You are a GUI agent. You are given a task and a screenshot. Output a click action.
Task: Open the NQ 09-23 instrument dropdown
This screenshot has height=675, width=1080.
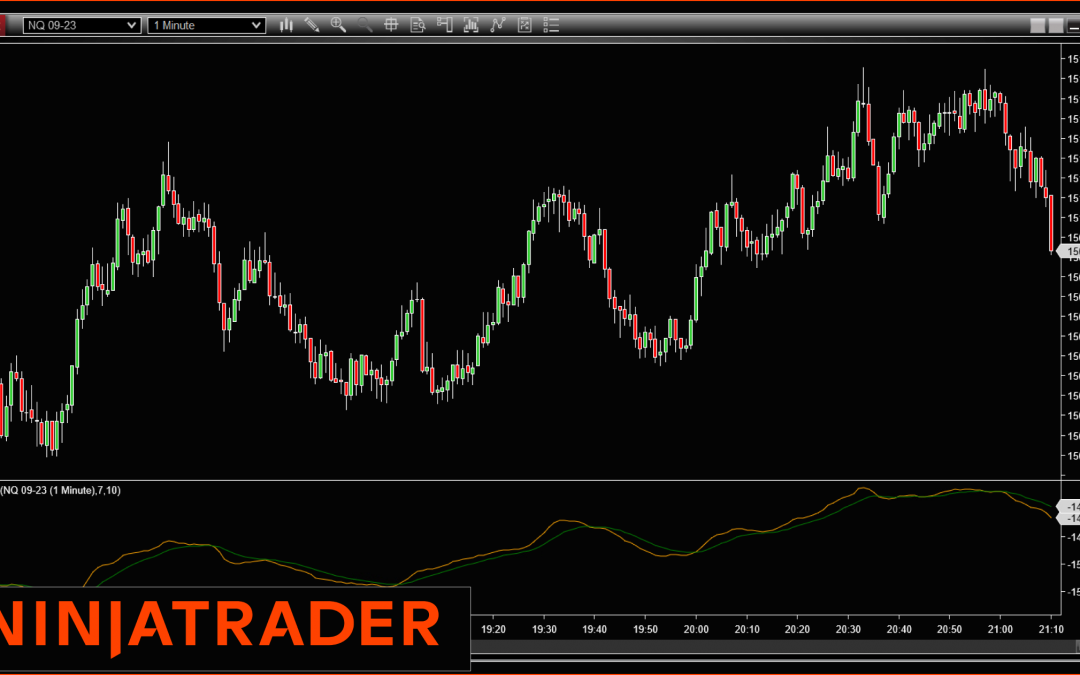pos(82,25)
